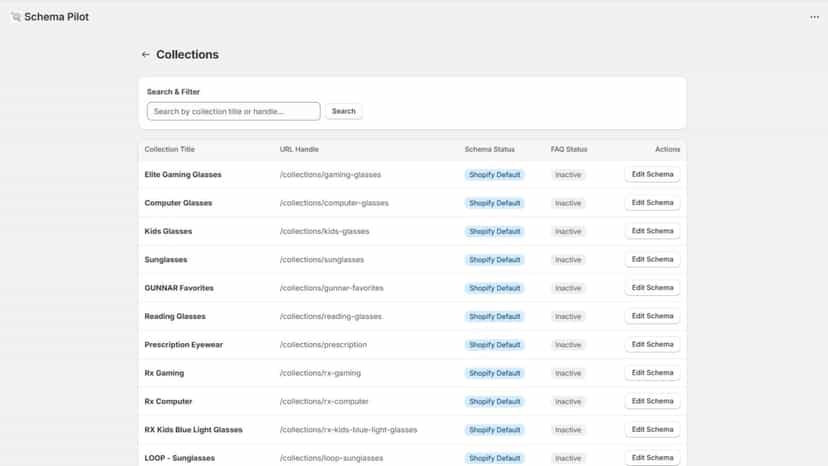
Task: Edit Schema for Elite Gaming Glasses
Action: pyautogui.click(x=652, y=174)
